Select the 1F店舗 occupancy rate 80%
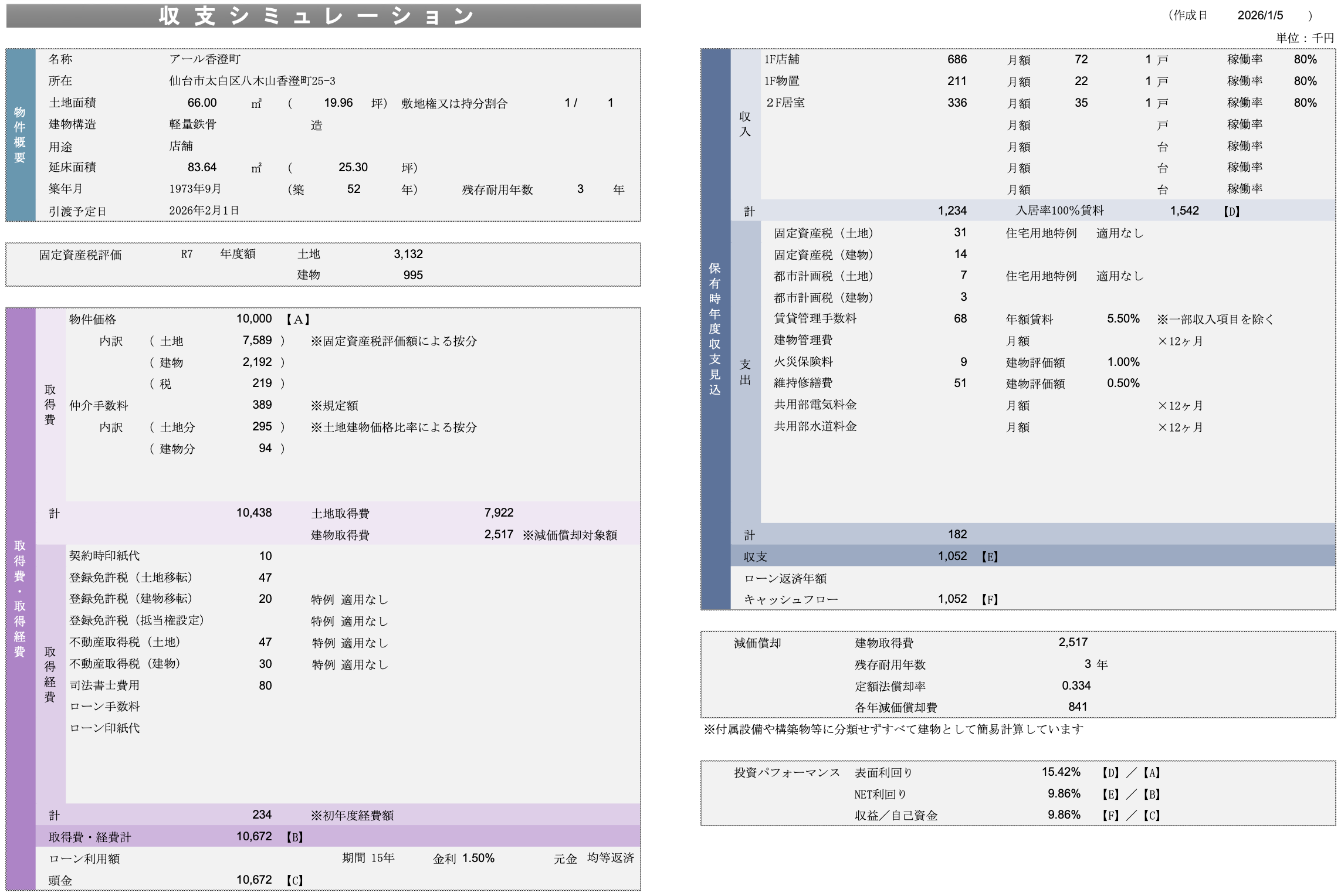The width and height of the screenshot is (1341, 896). click(x=1305, y=59)
